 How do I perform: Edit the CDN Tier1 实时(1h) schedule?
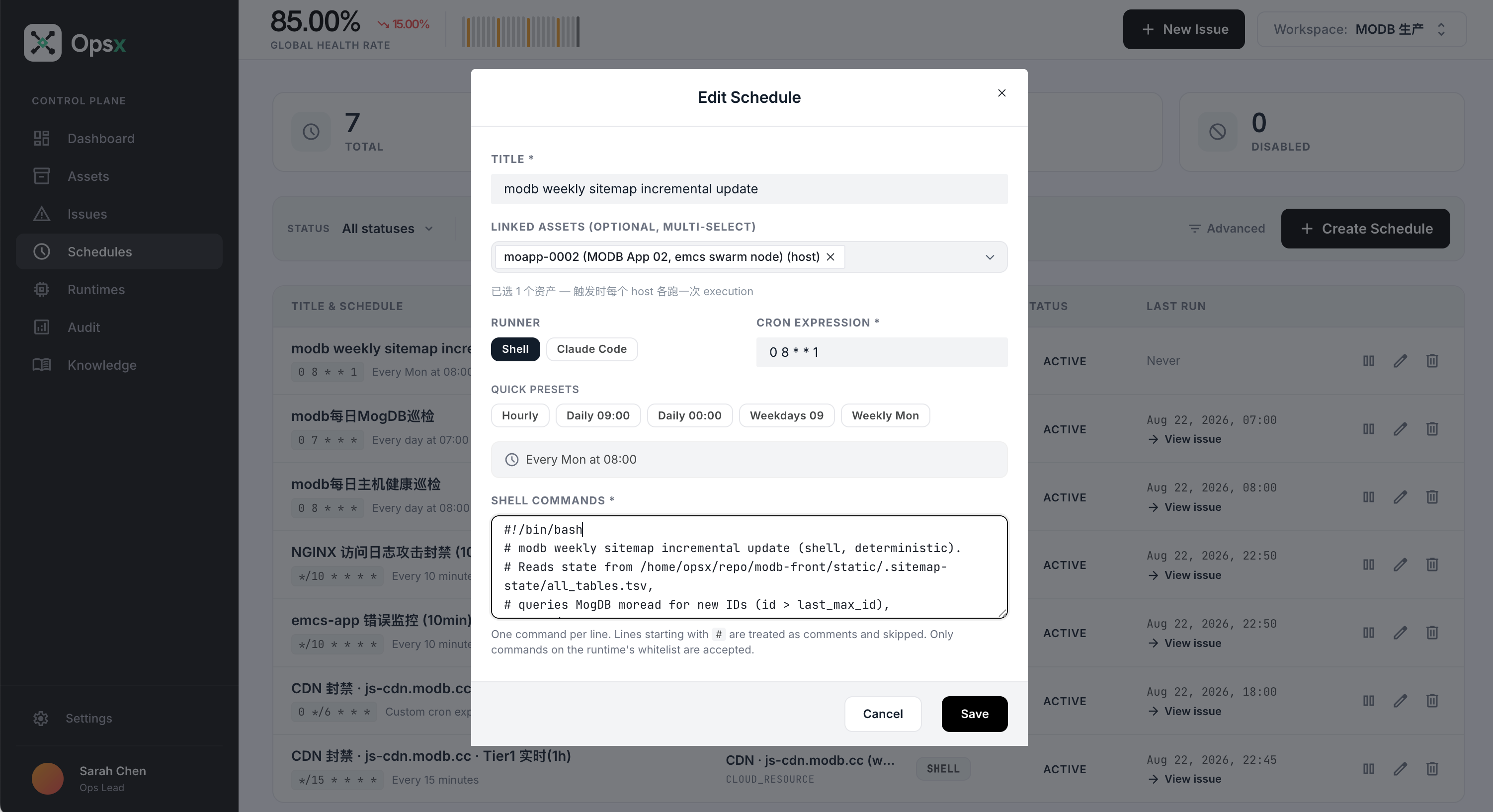click(1400, 769)
